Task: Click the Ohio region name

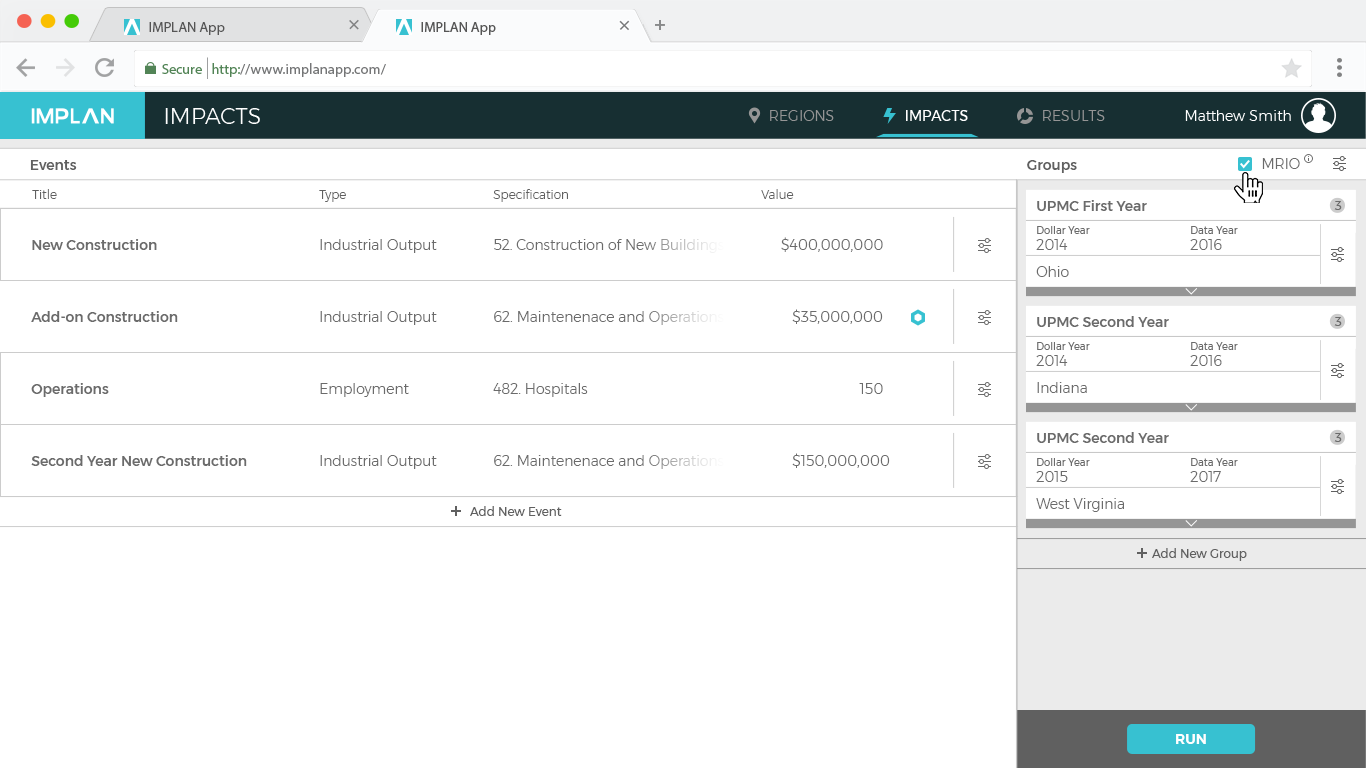Action: (x=1052, y=272)
